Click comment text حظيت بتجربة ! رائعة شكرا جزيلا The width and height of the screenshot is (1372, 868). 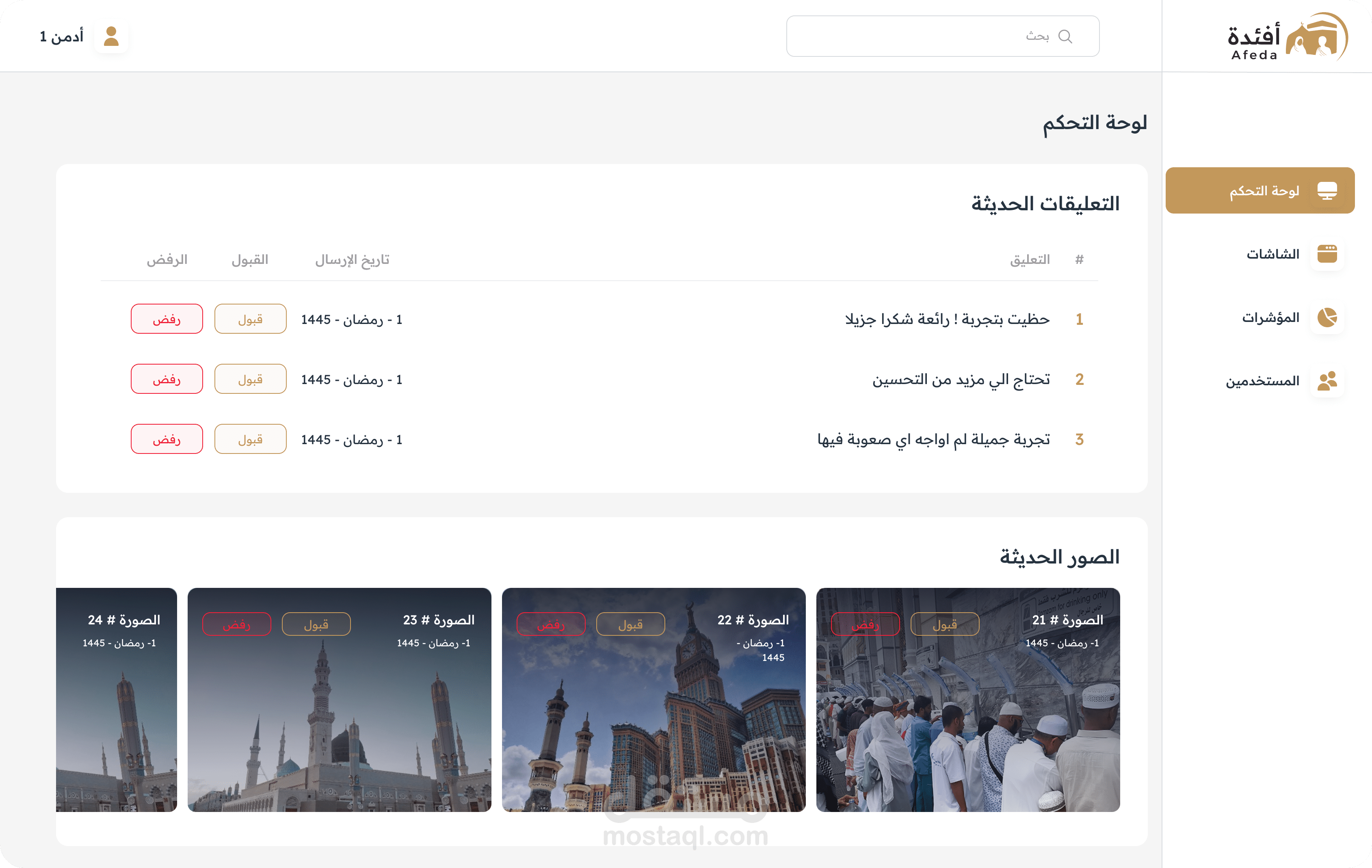pos(948,319)
